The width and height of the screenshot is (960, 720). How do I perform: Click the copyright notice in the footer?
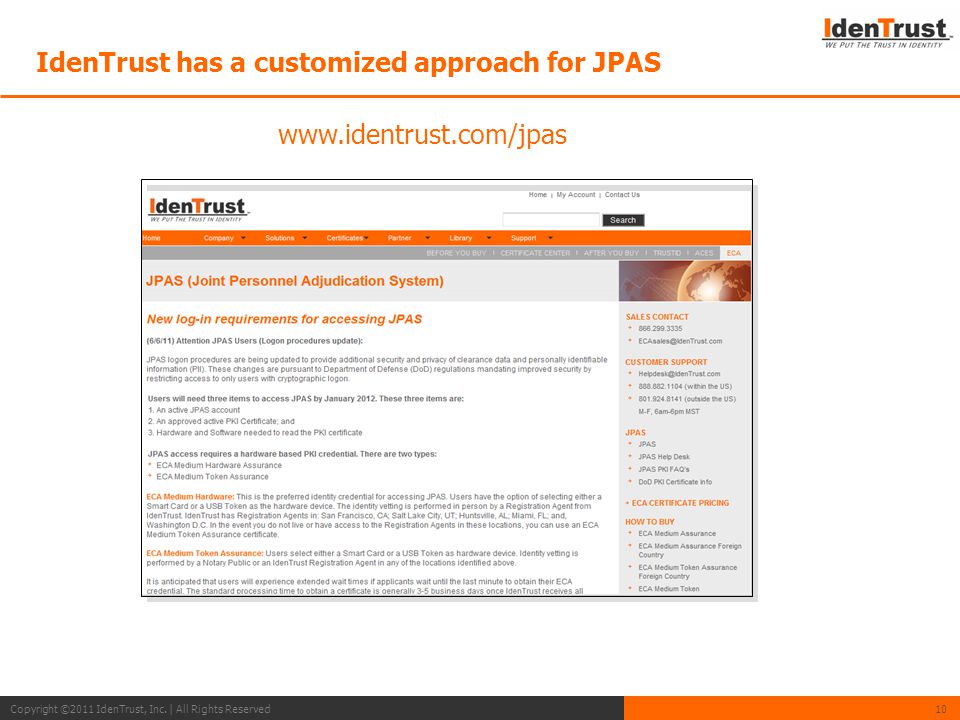click(x=140, y=709)
